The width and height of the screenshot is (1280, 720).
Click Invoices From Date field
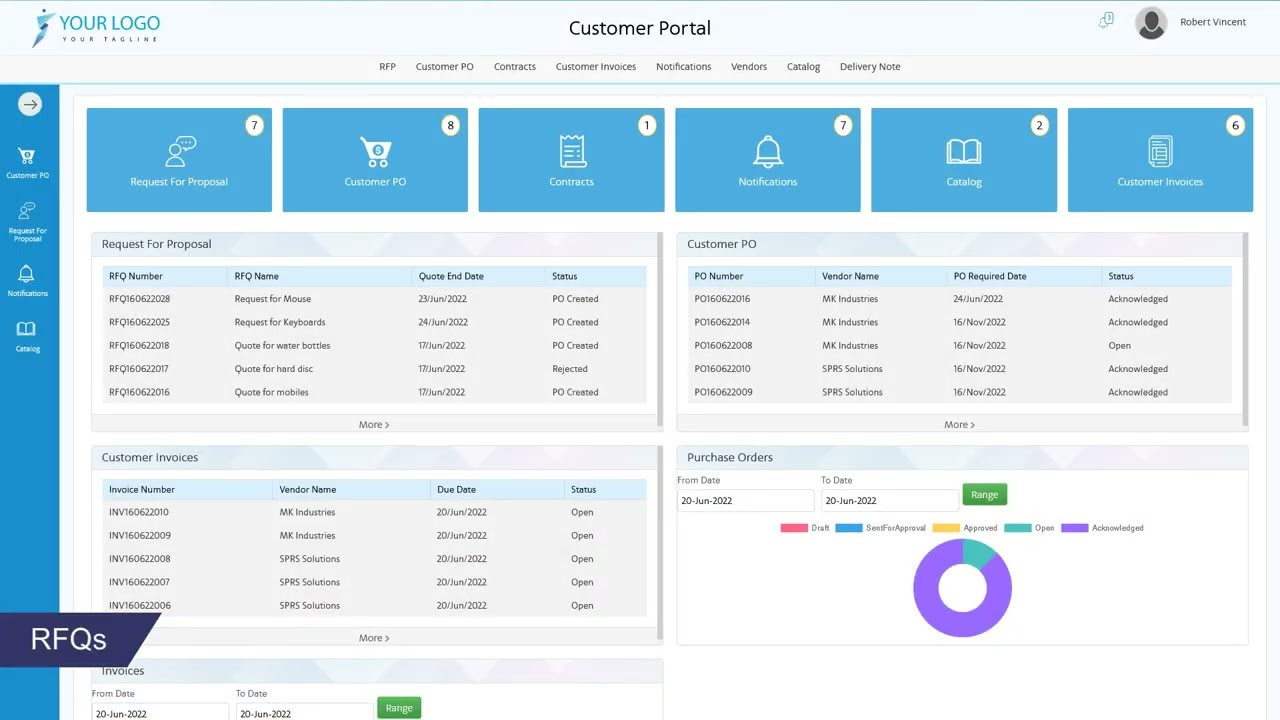(160, 712)
